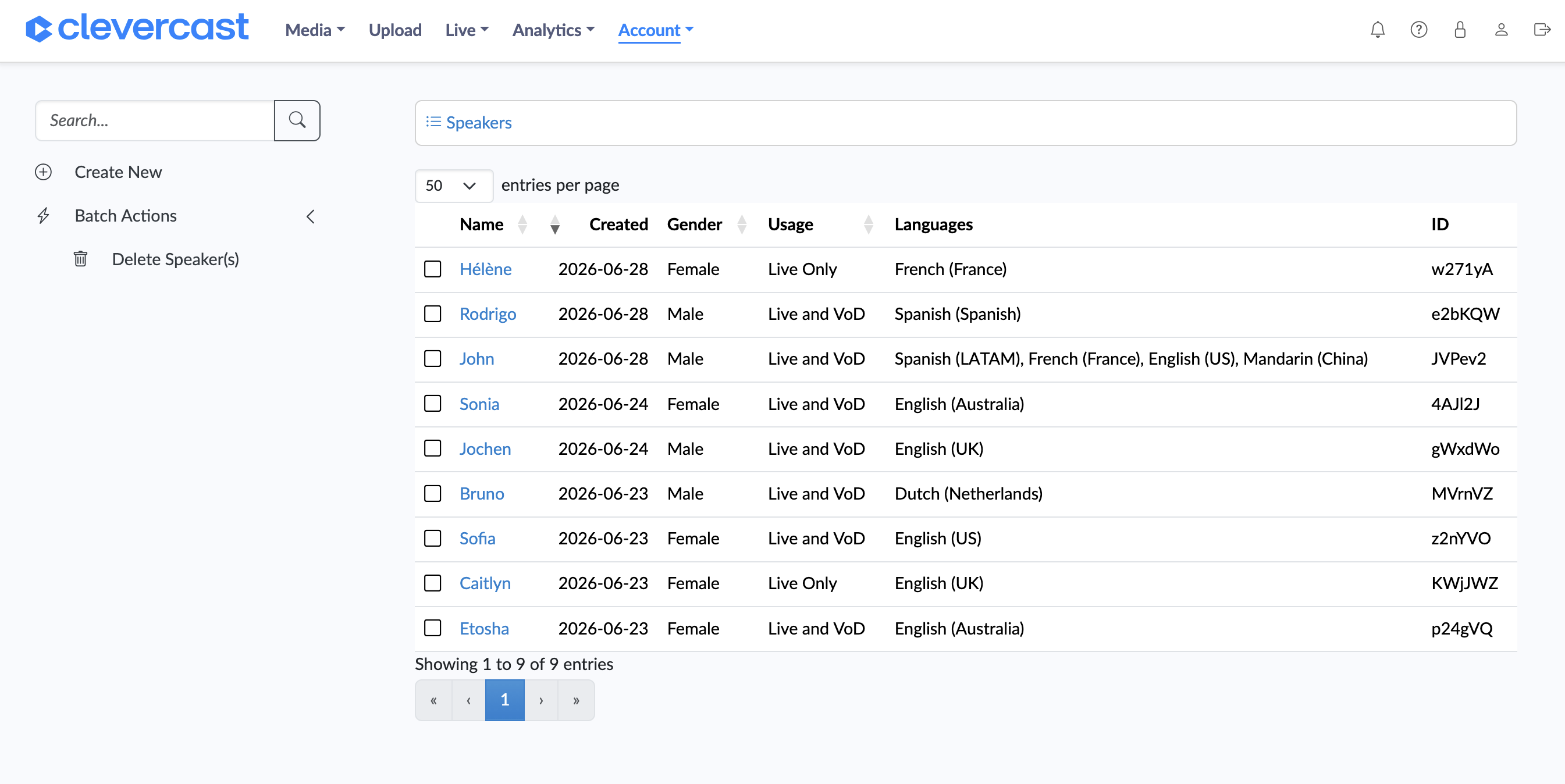This screenshot has height=784, width=1565.
Task: Click the Speakers breadcrumb link
Action: point(478,123)
